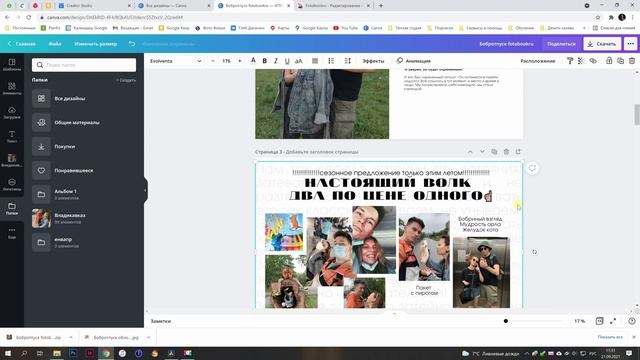
Task: Click the copy style paint roller icon
Action: (x=570, y=61)
